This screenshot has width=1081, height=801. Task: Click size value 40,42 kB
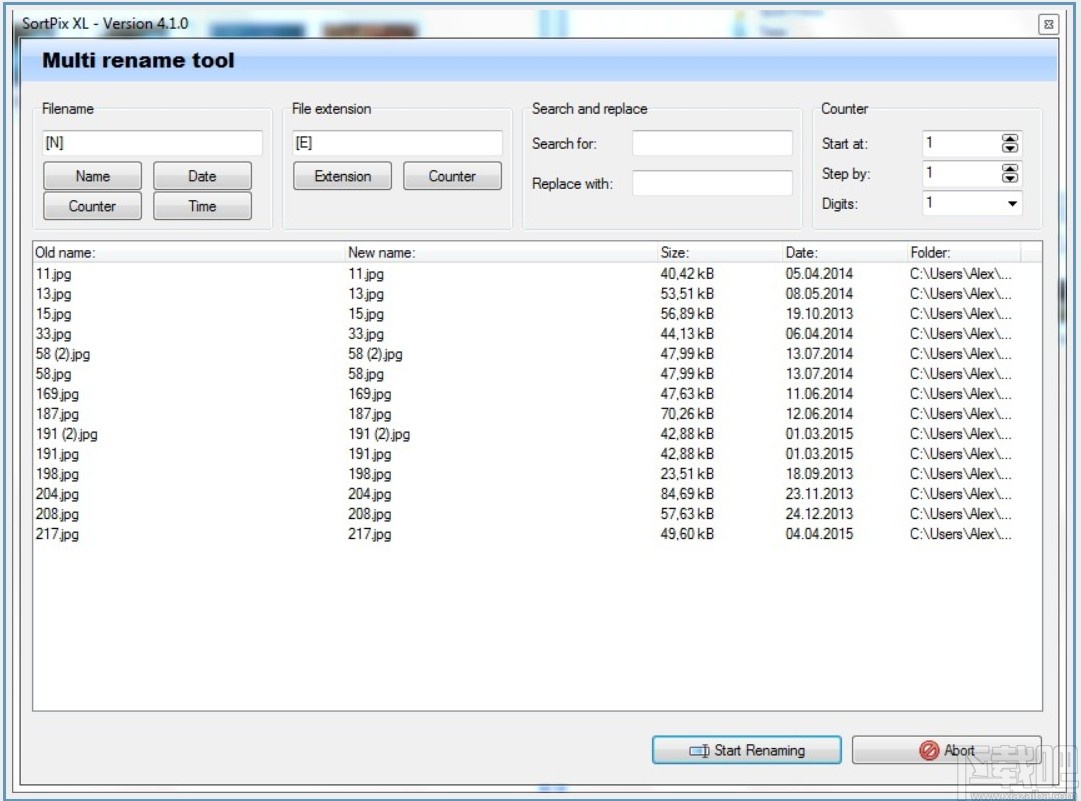(x=687, y=274)
